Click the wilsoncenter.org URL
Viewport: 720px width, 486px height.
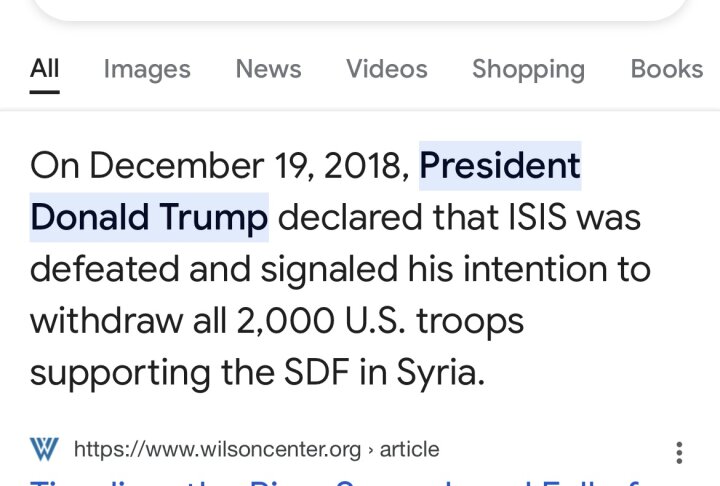point(217,449)
